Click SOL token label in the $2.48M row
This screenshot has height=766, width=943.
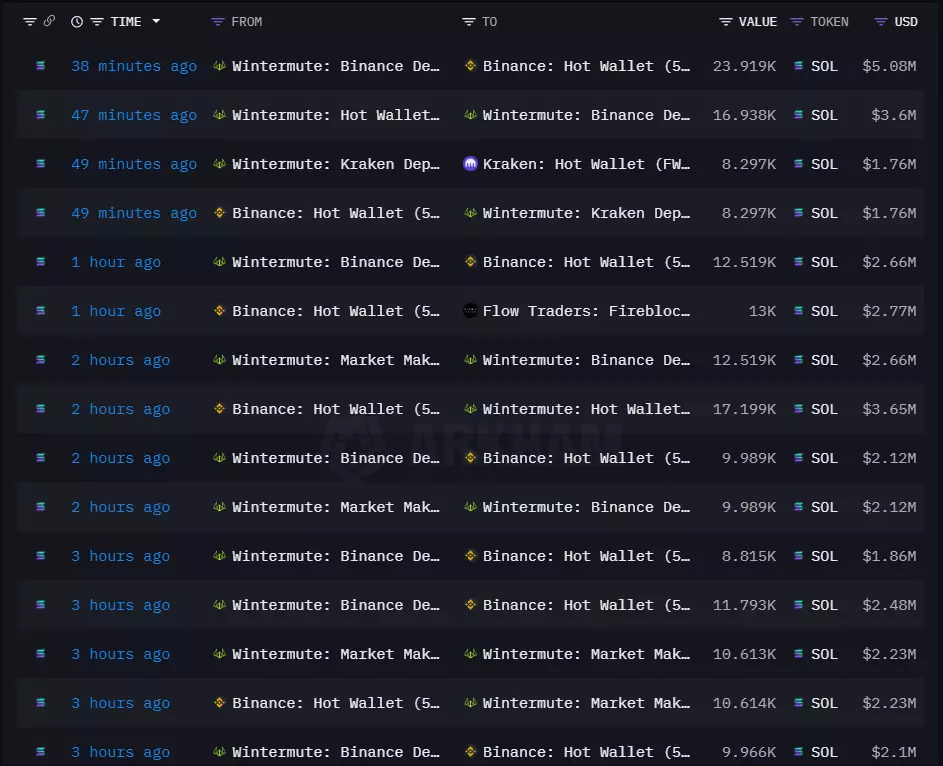point(824,605)
